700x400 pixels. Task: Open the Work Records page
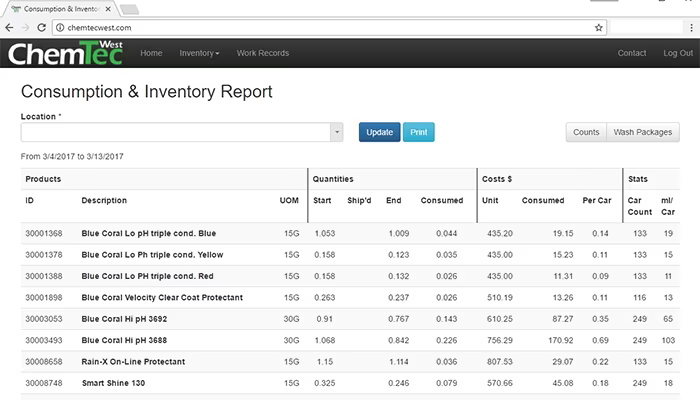[263, 53]
